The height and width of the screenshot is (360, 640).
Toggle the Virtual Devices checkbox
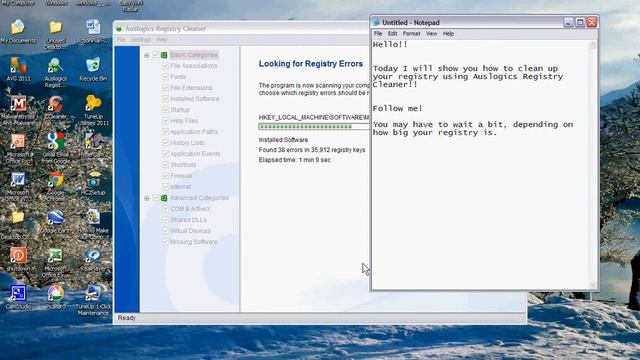(x=166, y=231)
